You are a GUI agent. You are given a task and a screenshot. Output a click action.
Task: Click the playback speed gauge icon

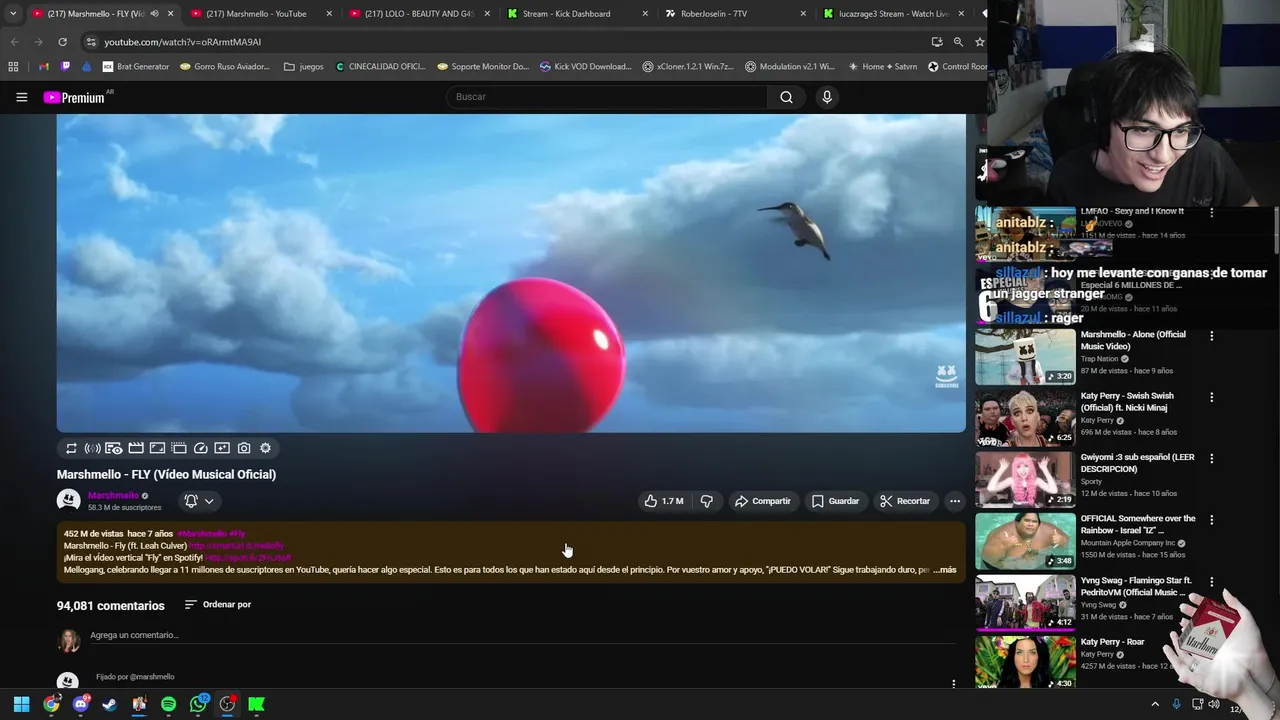[200, 448]
